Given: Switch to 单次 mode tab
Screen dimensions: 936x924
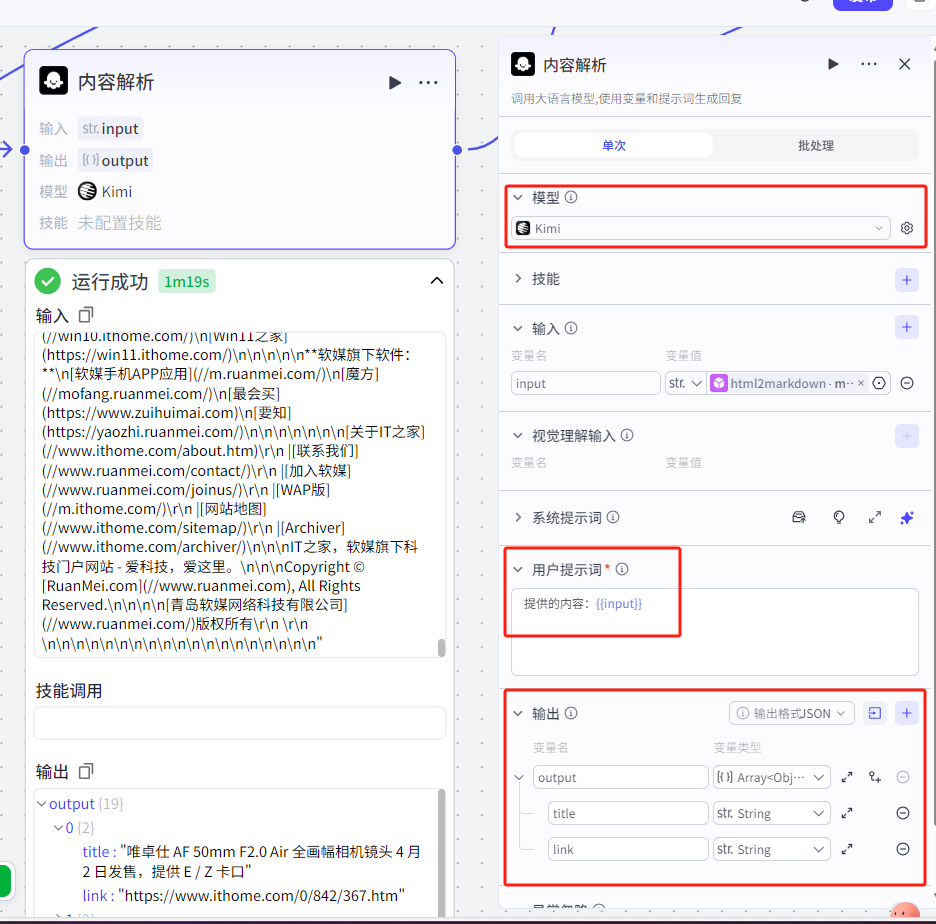Looking at the screenshot, I should click(614, 145).
